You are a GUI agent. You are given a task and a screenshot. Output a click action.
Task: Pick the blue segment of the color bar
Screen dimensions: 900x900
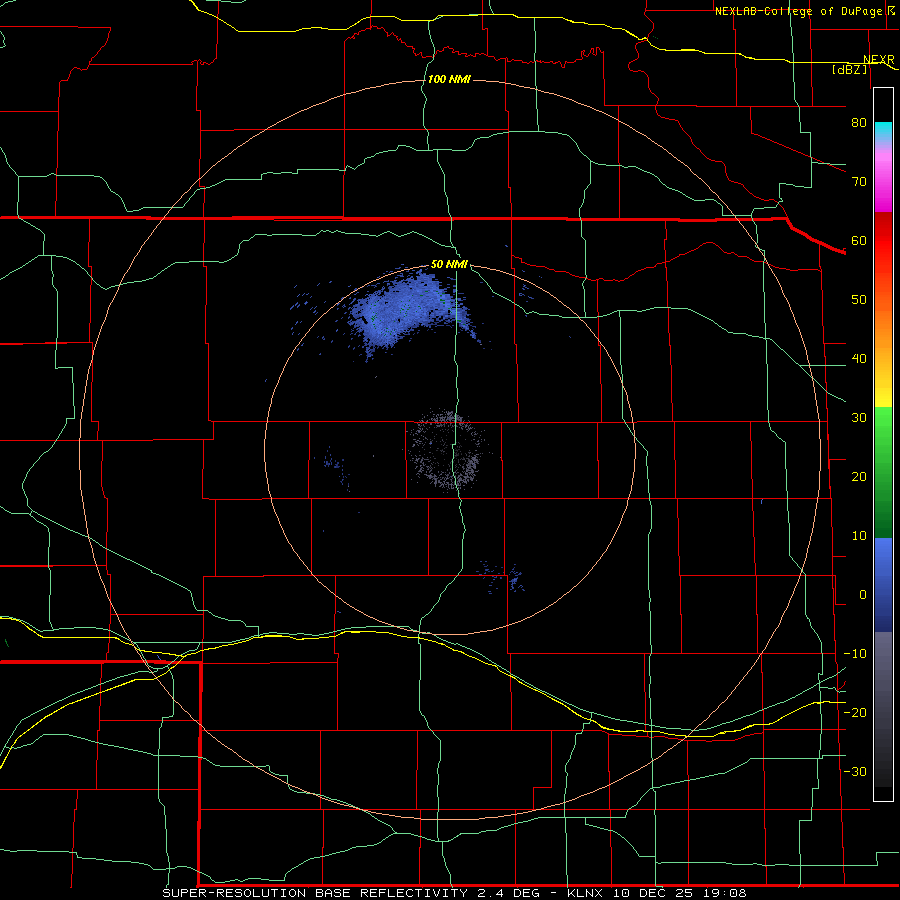pos(883,585)
